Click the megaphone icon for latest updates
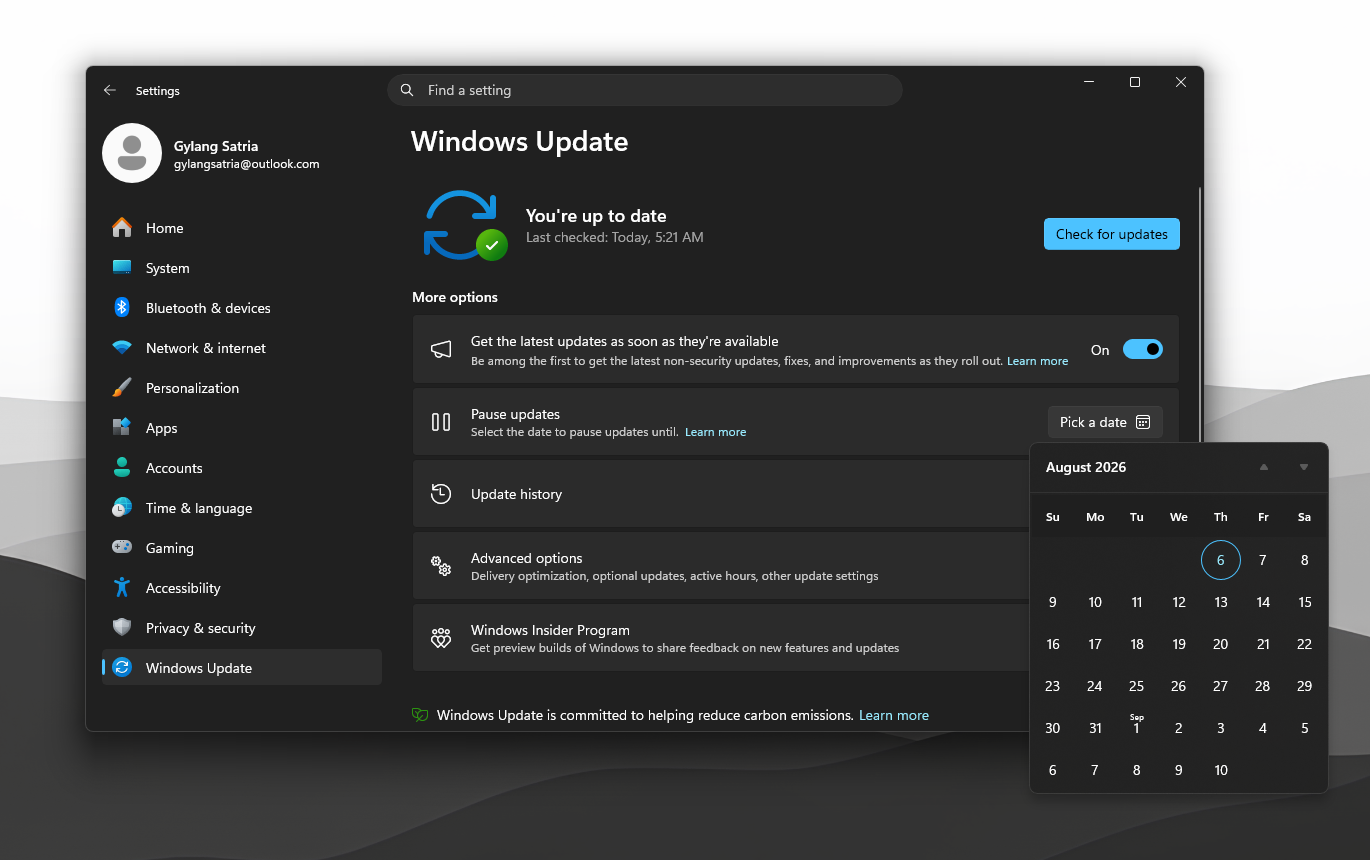Image resolution: width=1370 pixels, height=860 pixels. (x=441, y=349)
